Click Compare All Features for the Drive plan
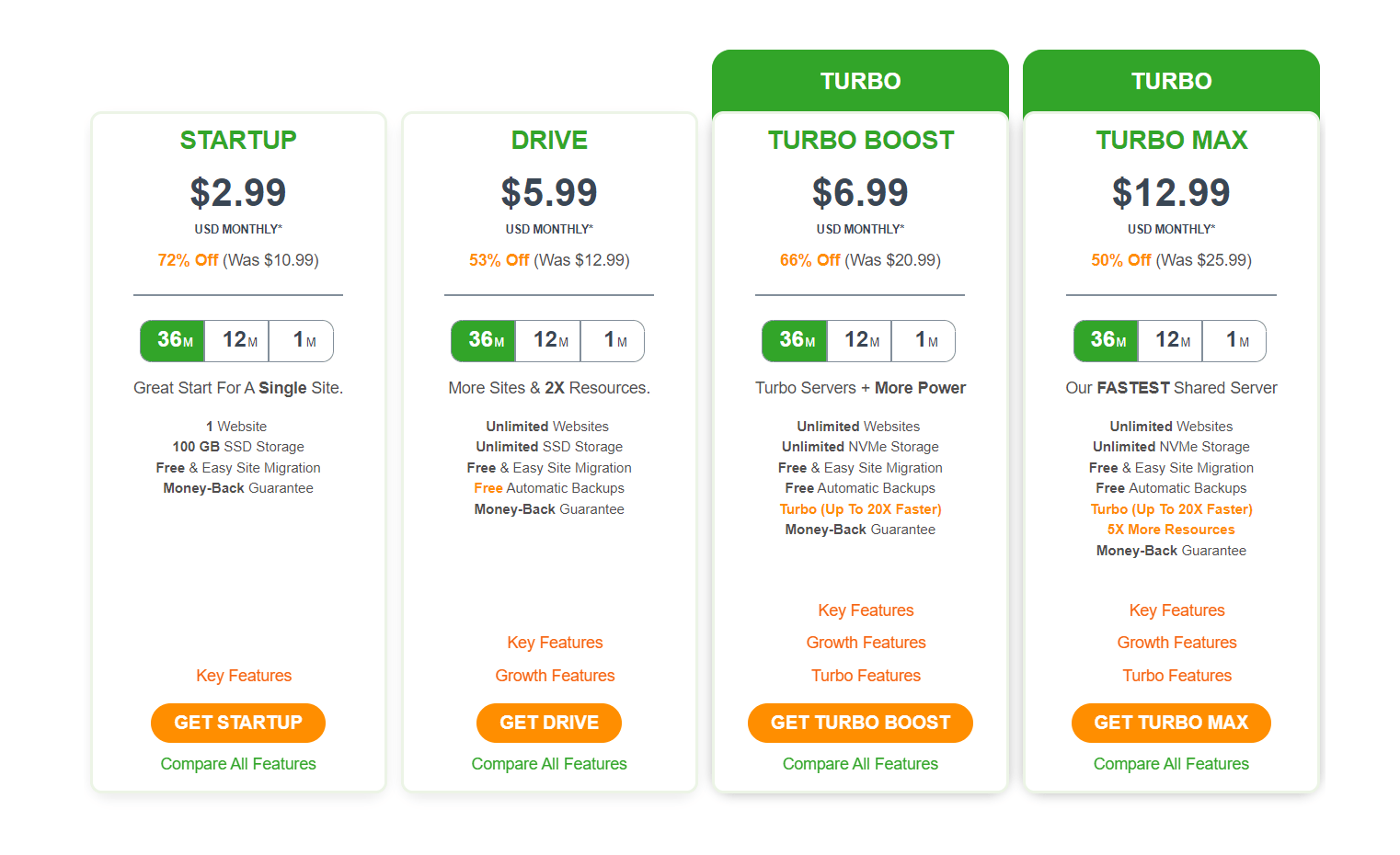1400x855 pixels. click(x=548, y=763)
